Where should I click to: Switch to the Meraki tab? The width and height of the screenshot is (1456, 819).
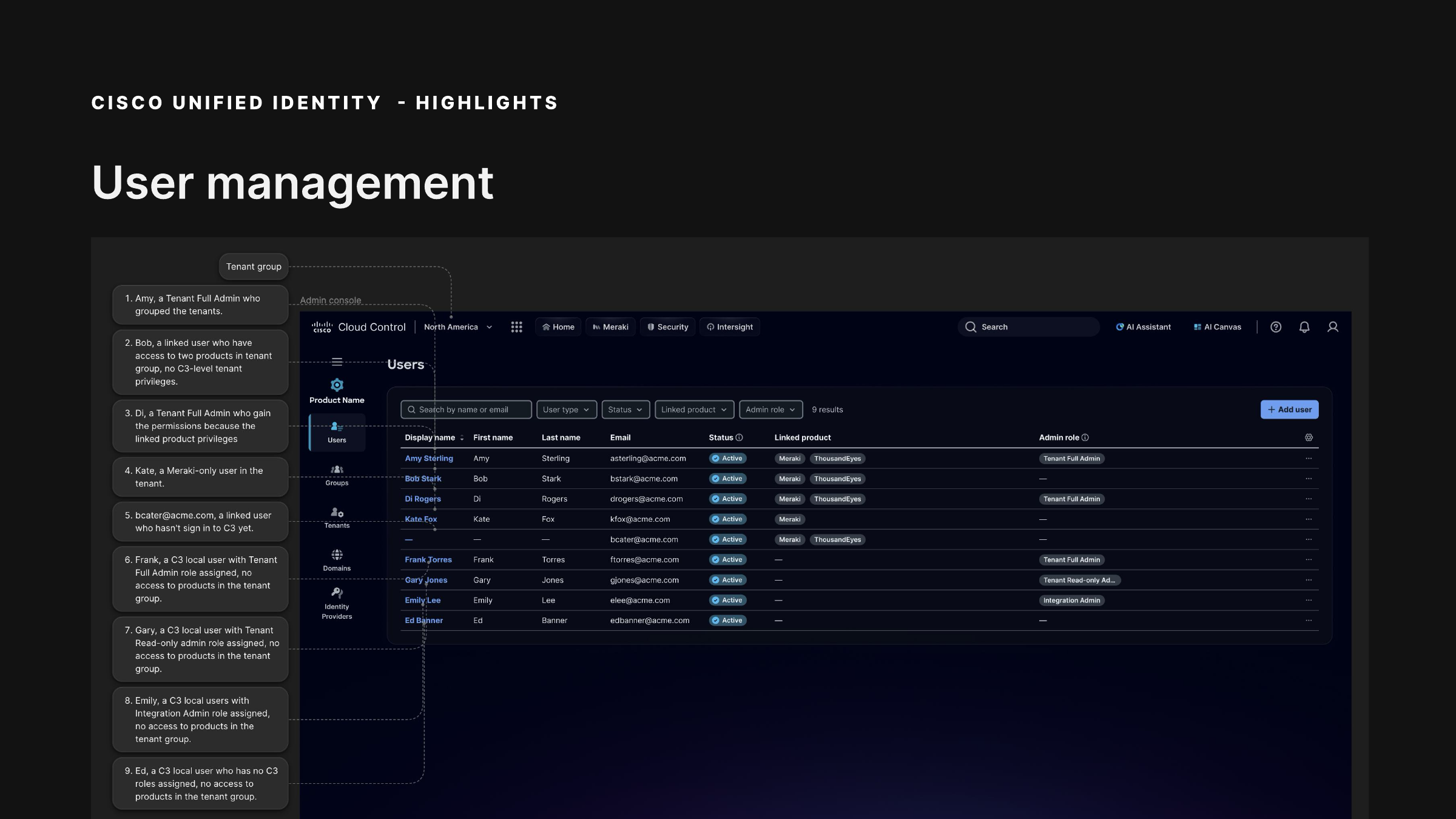click(x=610, y=327)
